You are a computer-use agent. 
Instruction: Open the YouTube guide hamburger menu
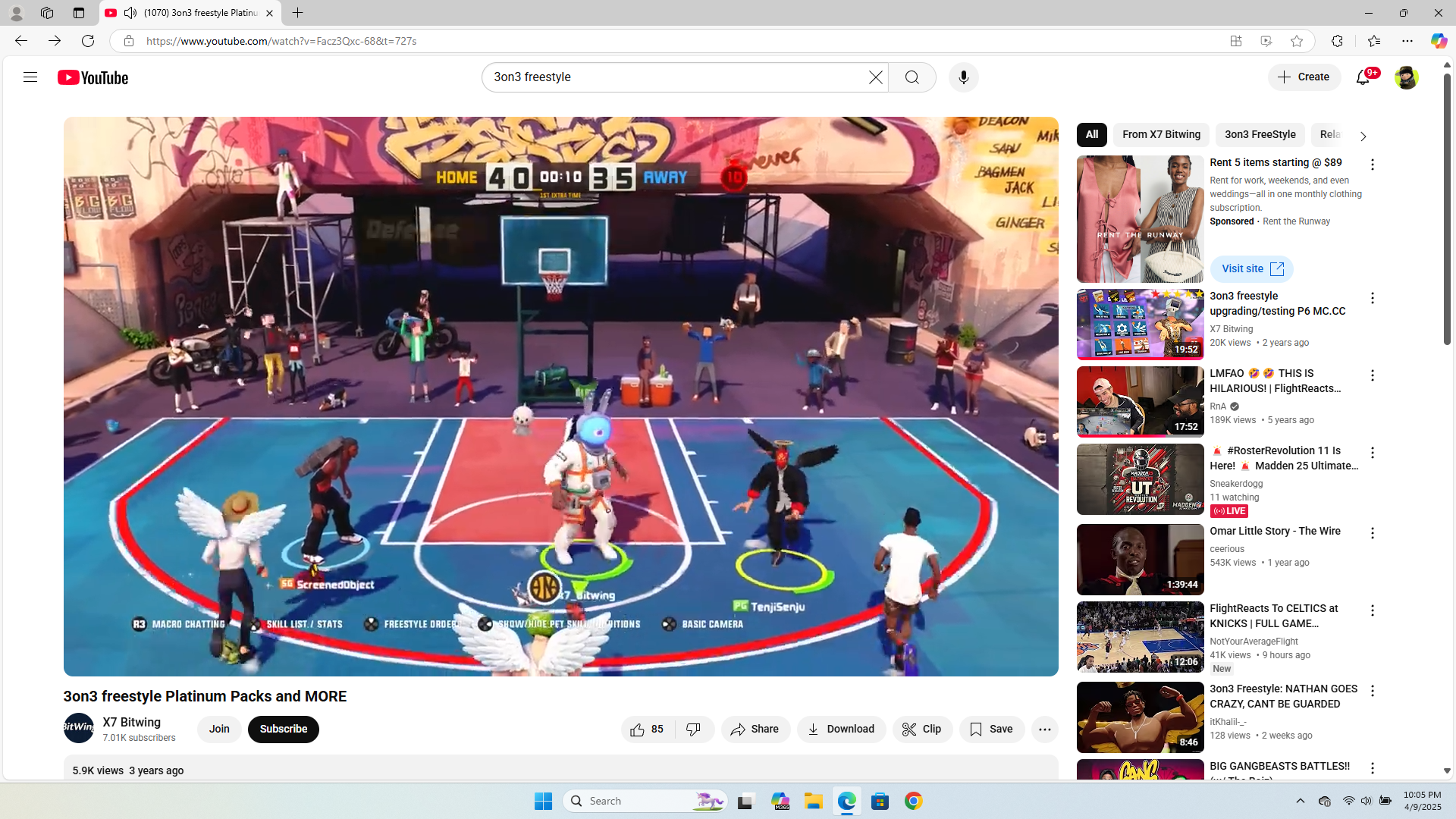tap(30, 77)
